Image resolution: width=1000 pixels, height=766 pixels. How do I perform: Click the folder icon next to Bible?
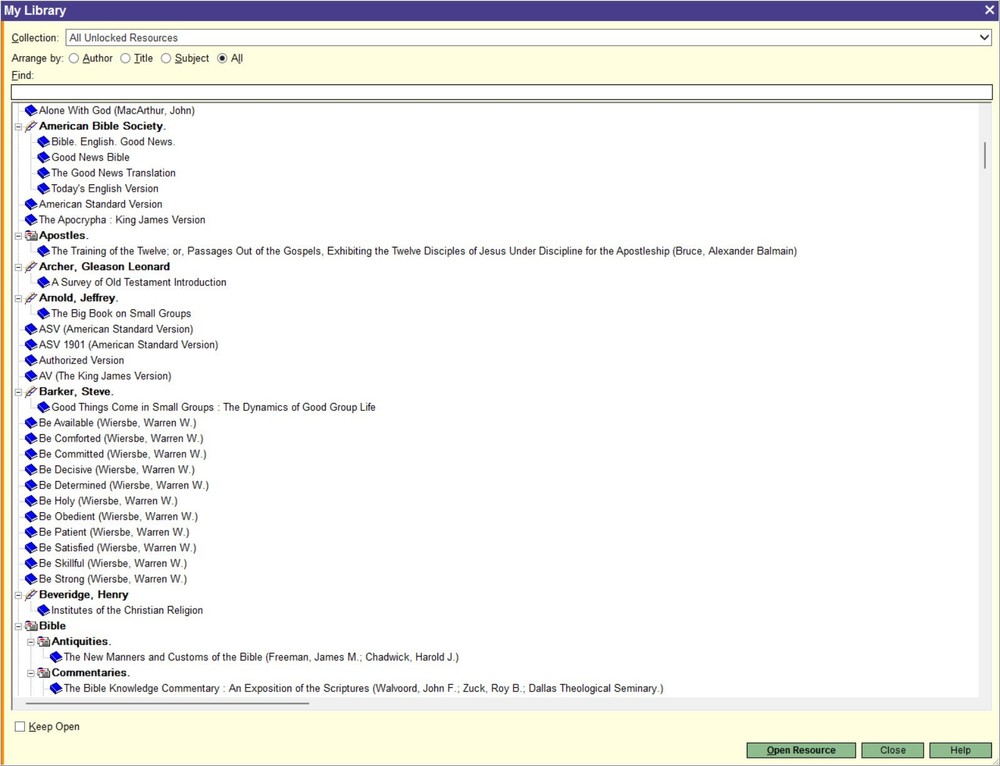point(30,625)
